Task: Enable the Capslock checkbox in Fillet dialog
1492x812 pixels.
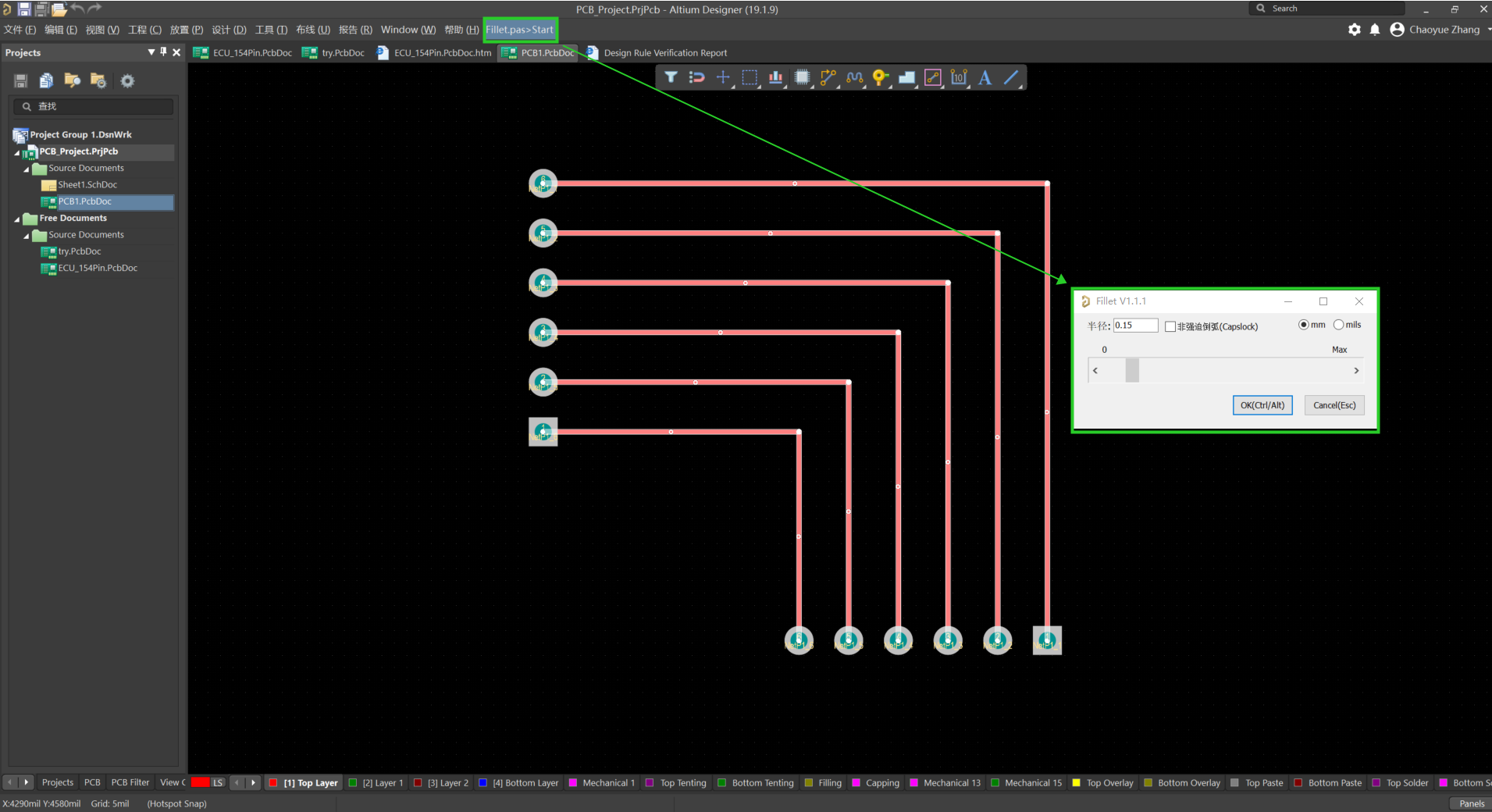Action: [x=1170, y=326]
